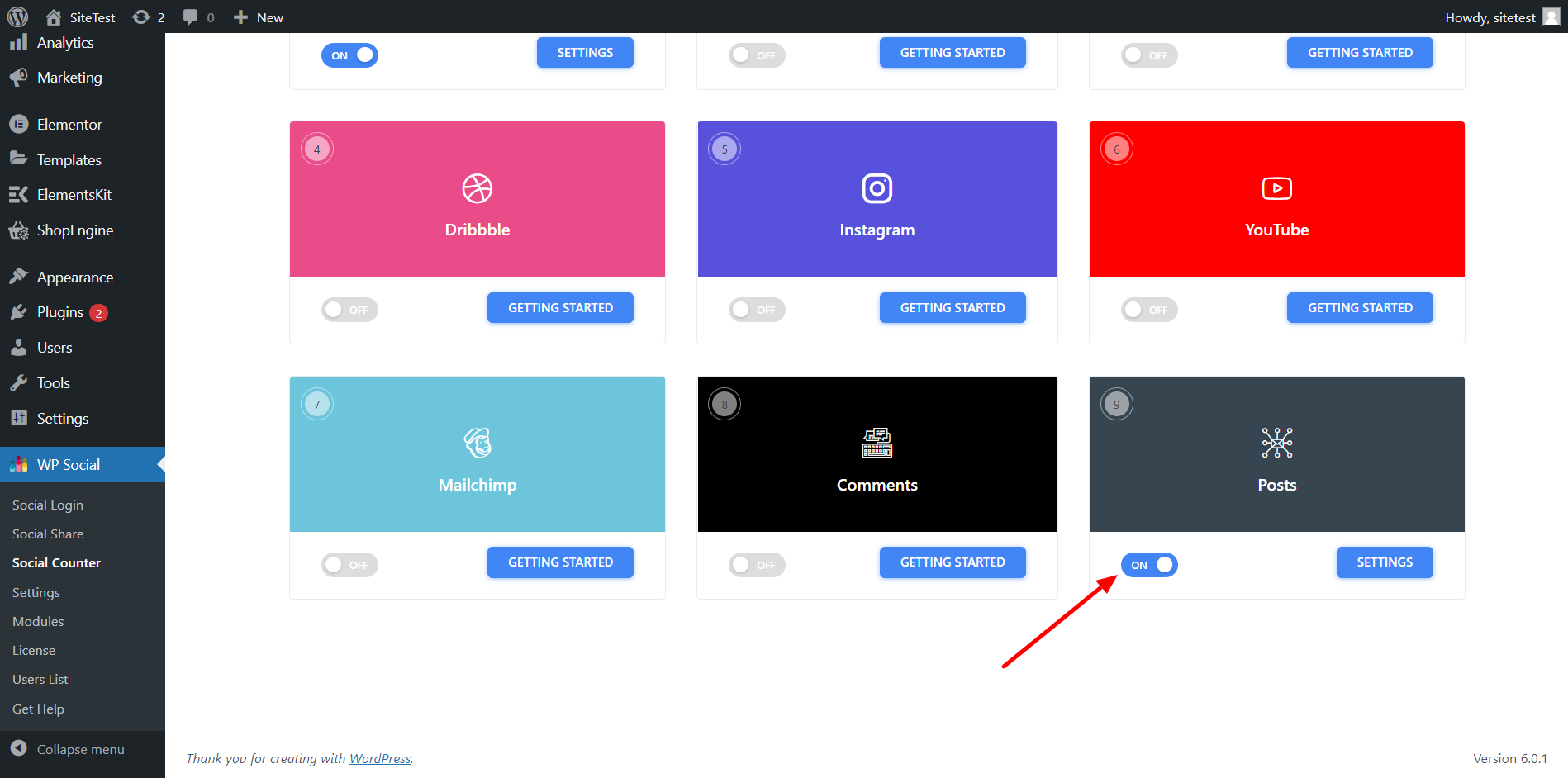Click the Posts card title

[x=1277, y=485]
